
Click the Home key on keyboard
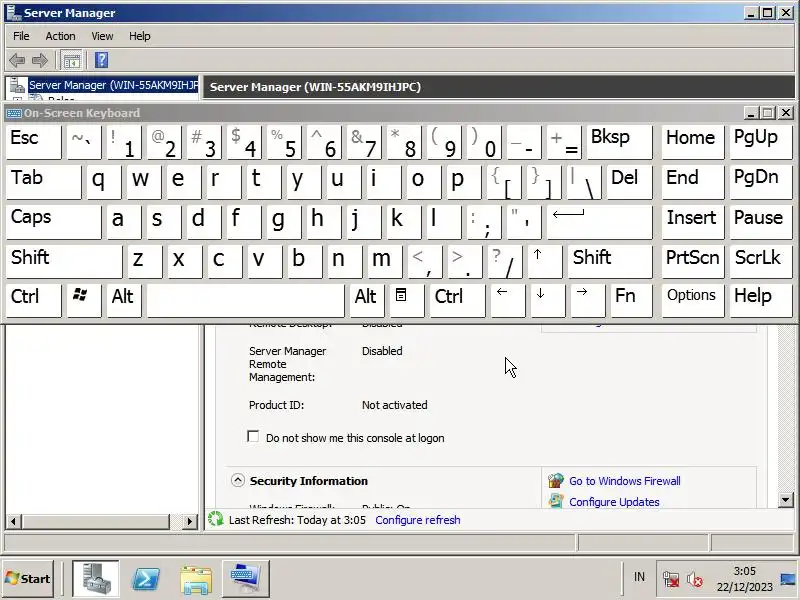pyautogui.click(x=692, y=142)
